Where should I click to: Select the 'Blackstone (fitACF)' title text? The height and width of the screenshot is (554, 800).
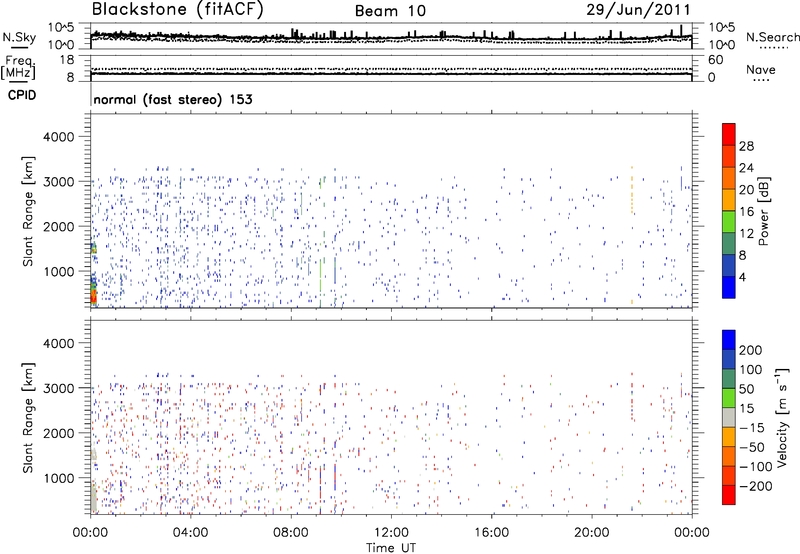point(178,10)
